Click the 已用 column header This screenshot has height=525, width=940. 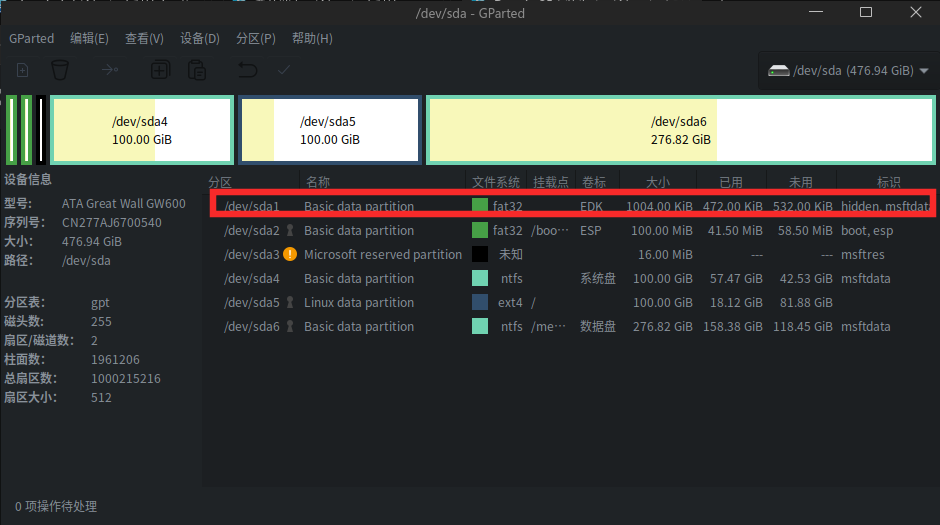click(x=731, y=182)
